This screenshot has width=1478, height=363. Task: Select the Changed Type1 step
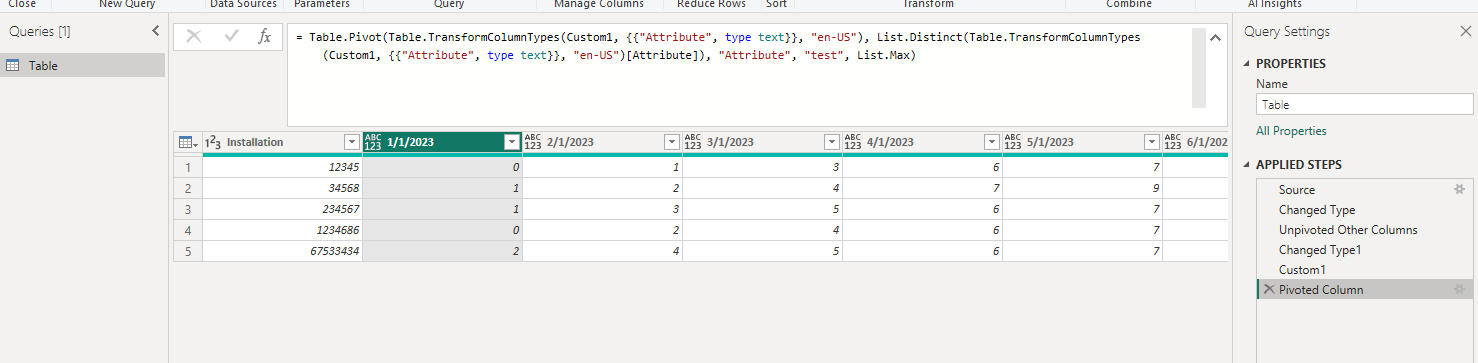click(x=1365, y=250)
